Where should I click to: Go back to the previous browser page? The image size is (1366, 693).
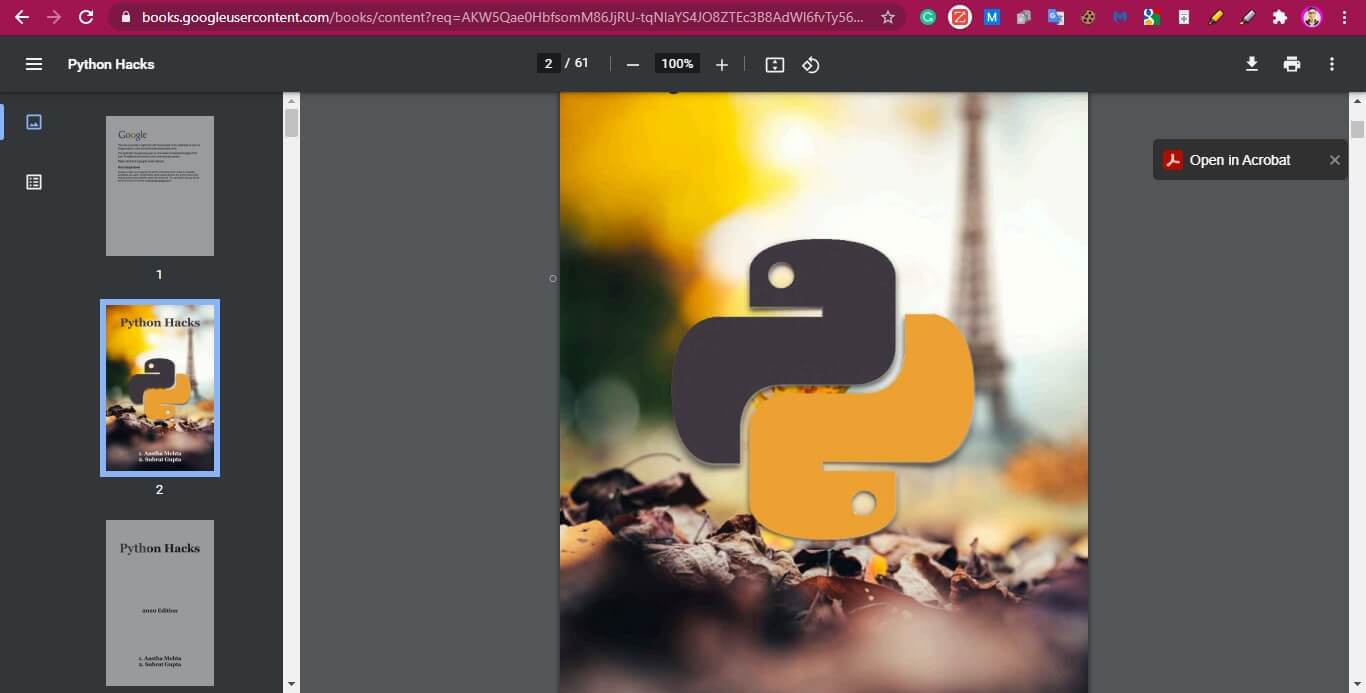point(21,17)
